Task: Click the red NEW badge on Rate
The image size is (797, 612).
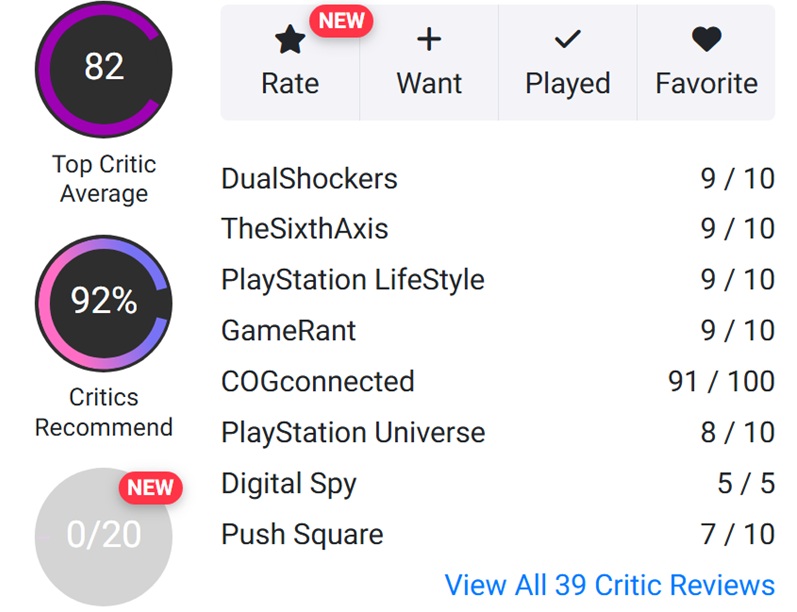Action: (x=341, y=21)
